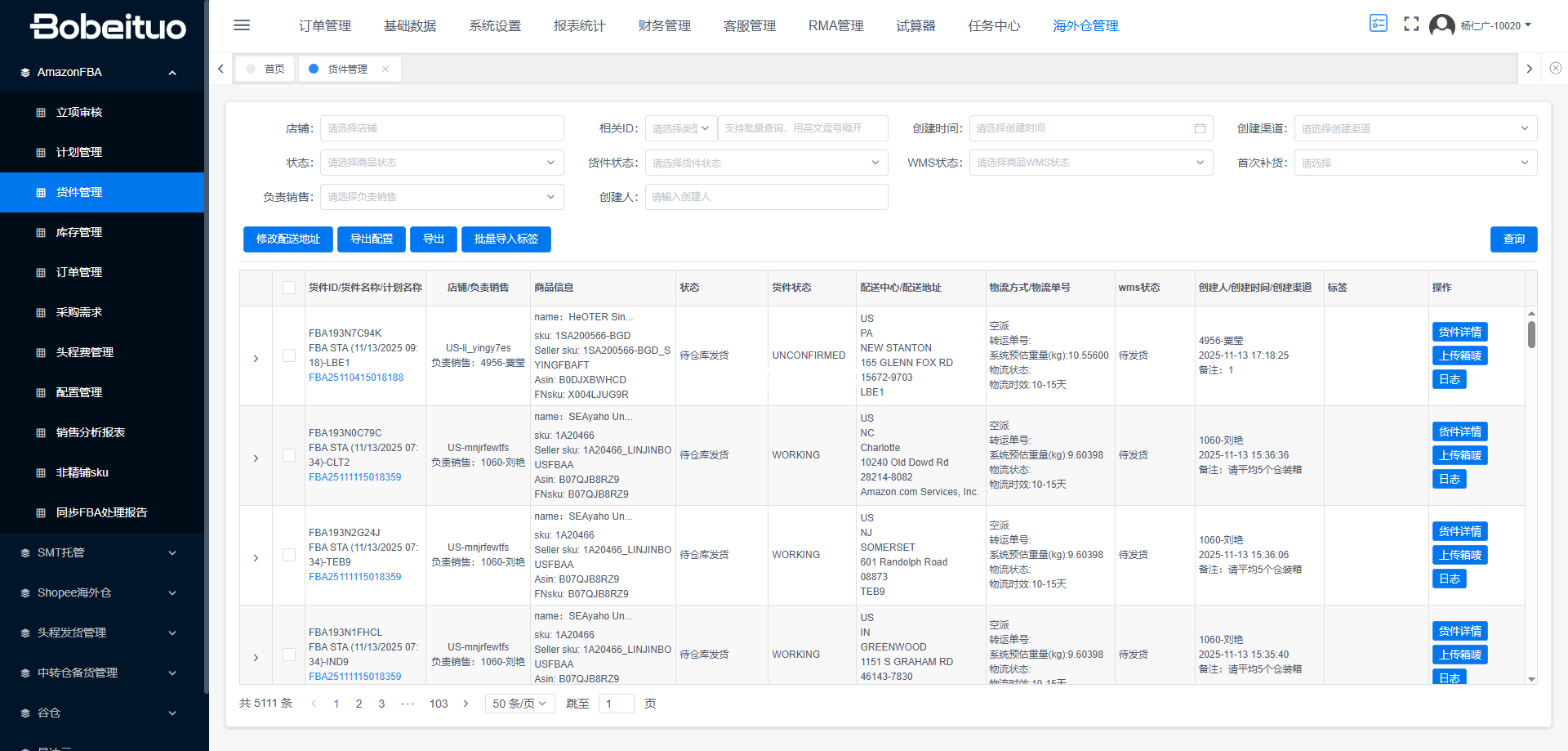Open shipment link FBA25110415018188
The width and height of the screenshot is (1568, 751).
[x=356, y=378]
